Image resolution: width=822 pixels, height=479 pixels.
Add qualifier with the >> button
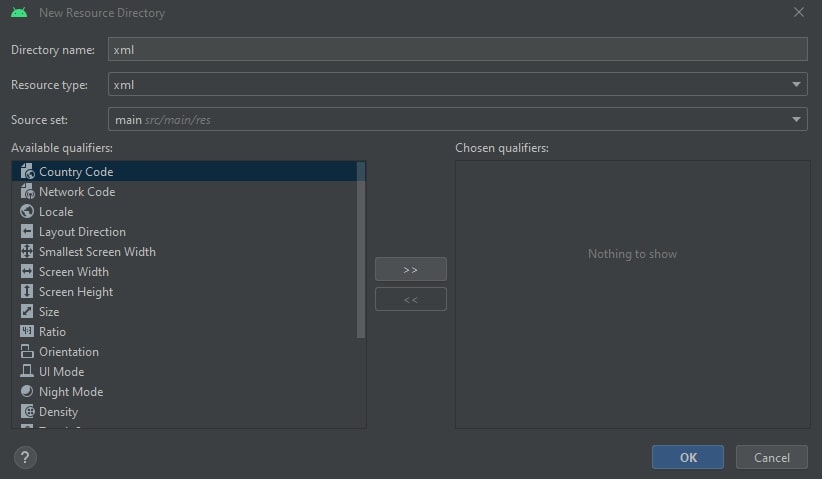pos(410,270)
